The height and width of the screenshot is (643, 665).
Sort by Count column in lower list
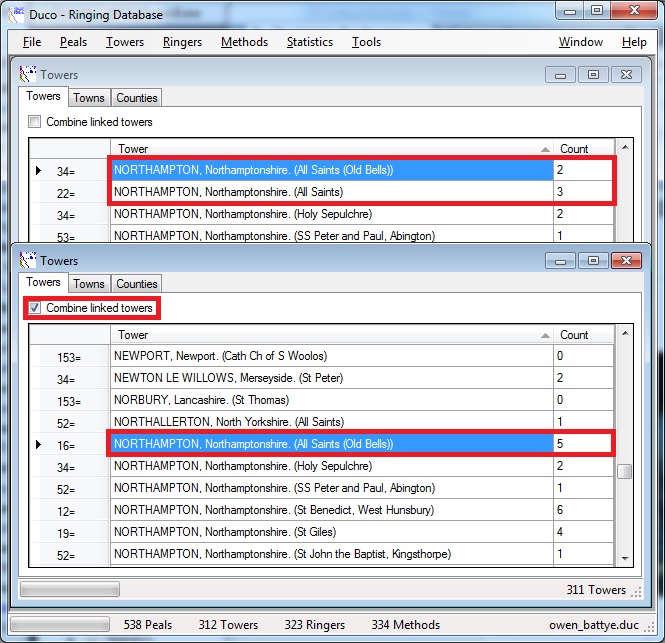click(582, 335)
